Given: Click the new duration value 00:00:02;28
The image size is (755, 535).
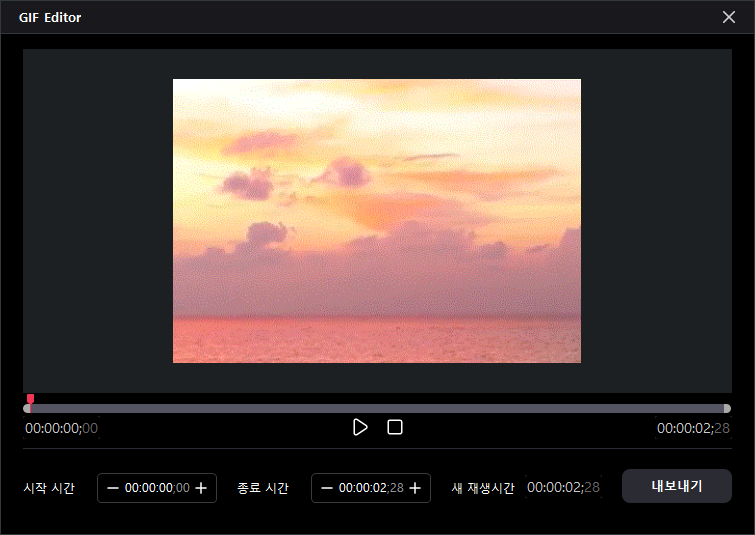Looking at the screenshot, I should [x=563, y=488].
